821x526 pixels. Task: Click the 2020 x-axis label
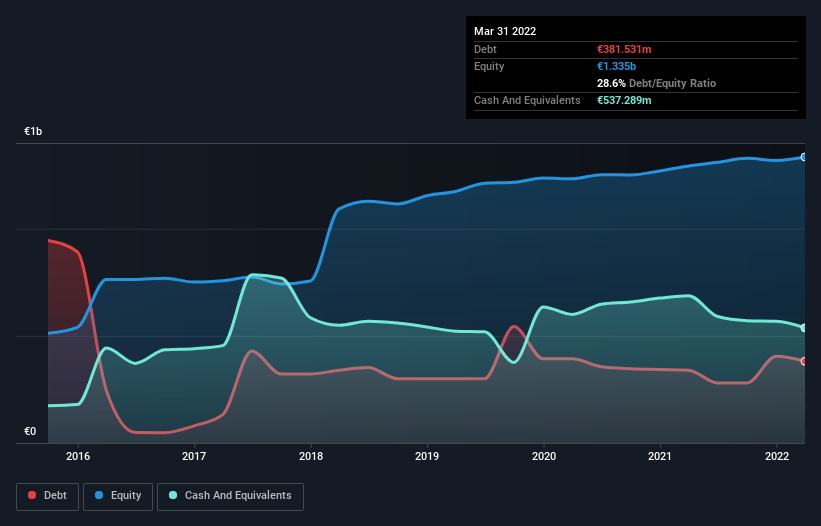coord(544,456)
